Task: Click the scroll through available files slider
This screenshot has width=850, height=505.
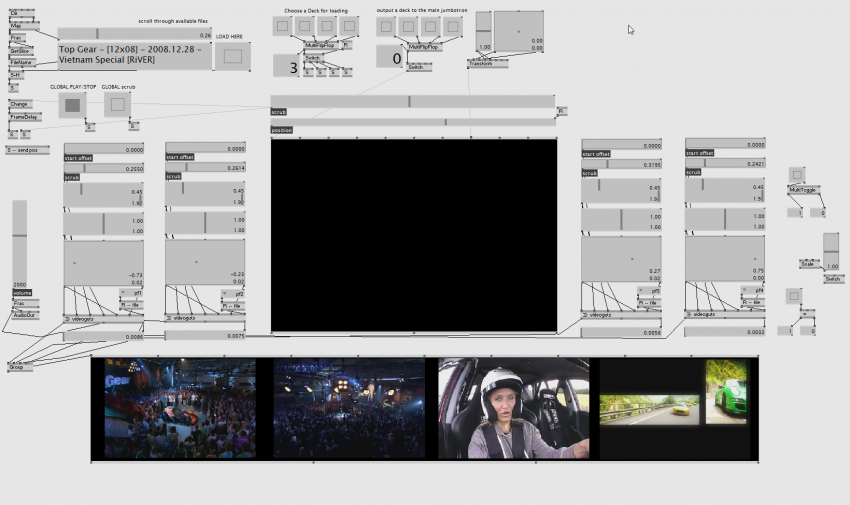Action: 135,34
